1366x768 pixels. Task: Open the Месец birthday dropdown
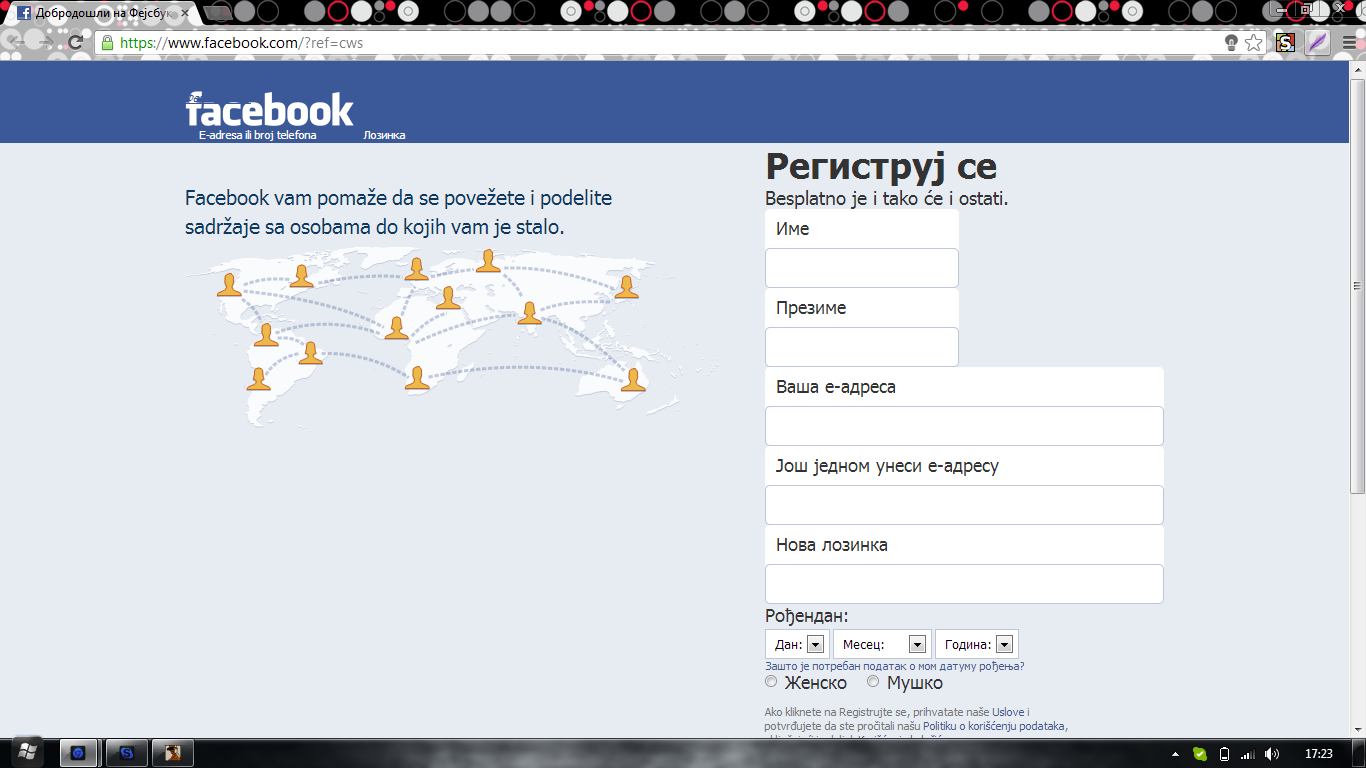point(882,645)
